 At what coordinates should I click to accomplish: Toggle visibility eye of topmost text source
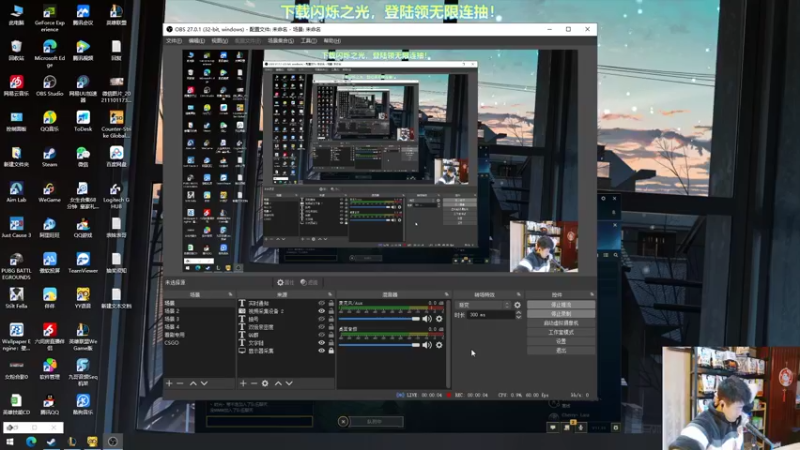[321, 303]
